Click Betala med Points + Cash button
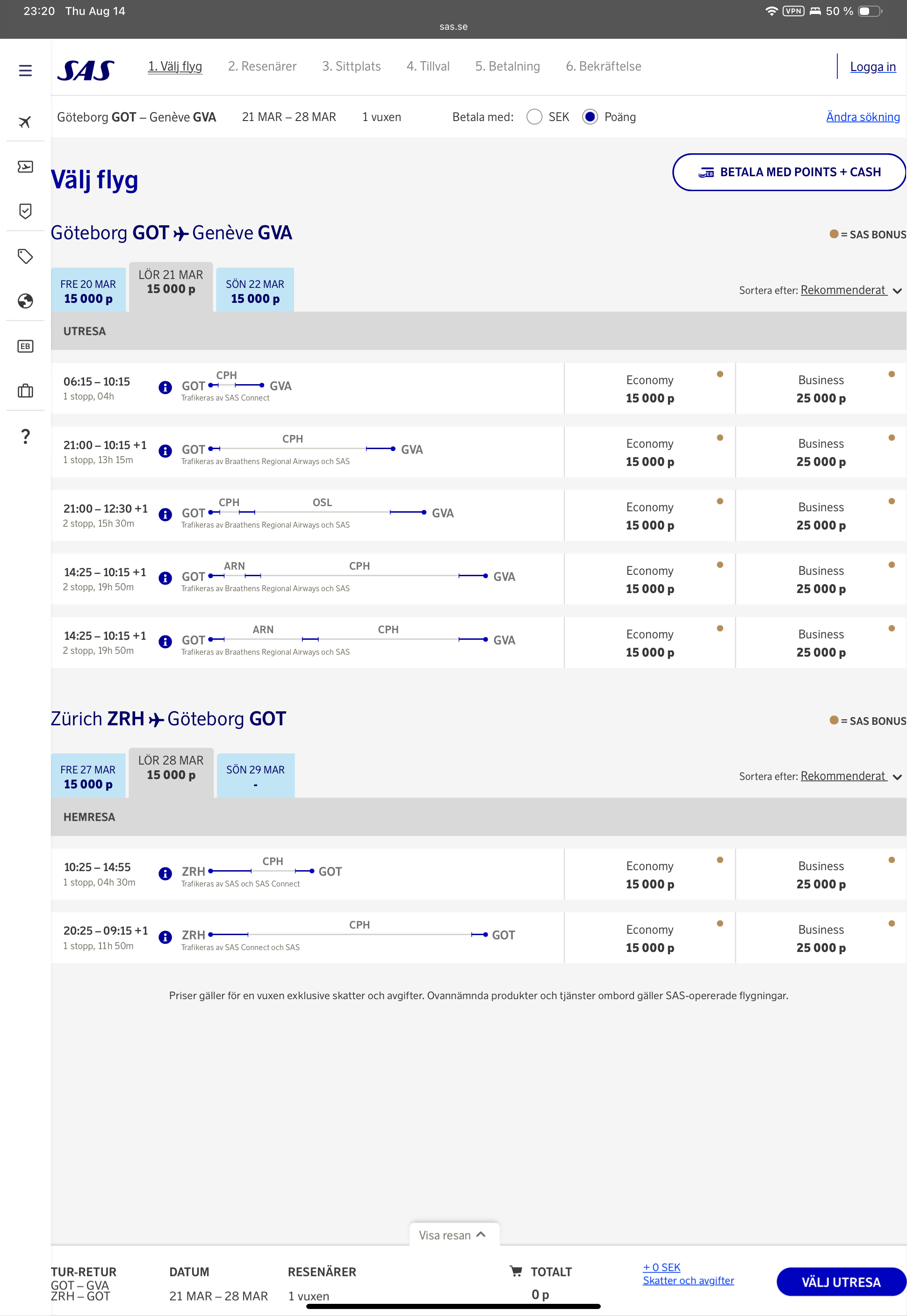The width and height of the screenshot is (907, 1316). (x=788, y=172)
